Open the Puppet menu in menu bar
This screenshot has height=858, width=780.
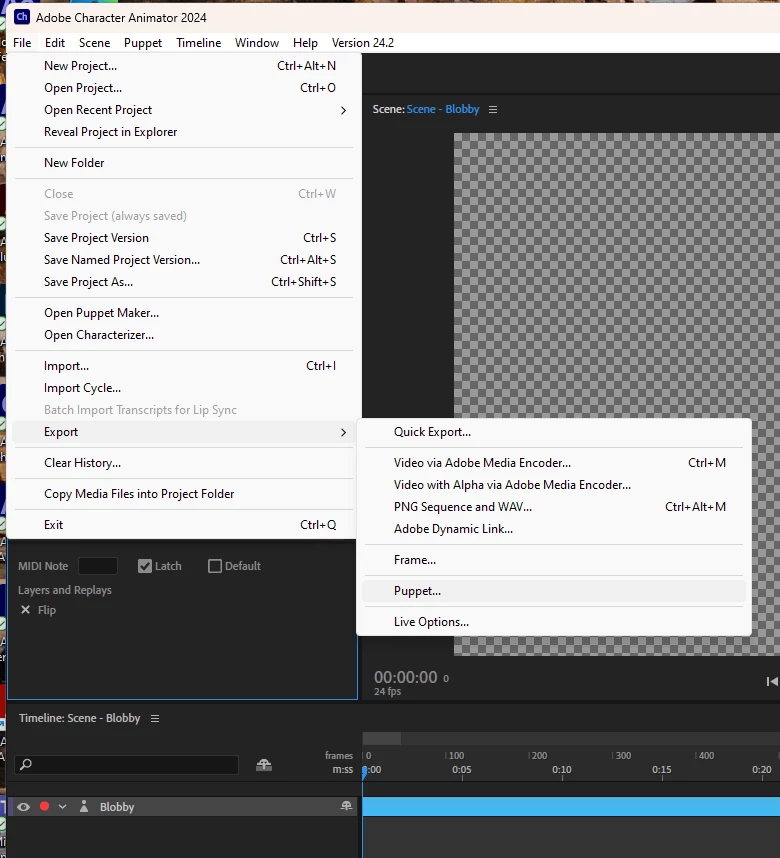click(x=143, y=43)
